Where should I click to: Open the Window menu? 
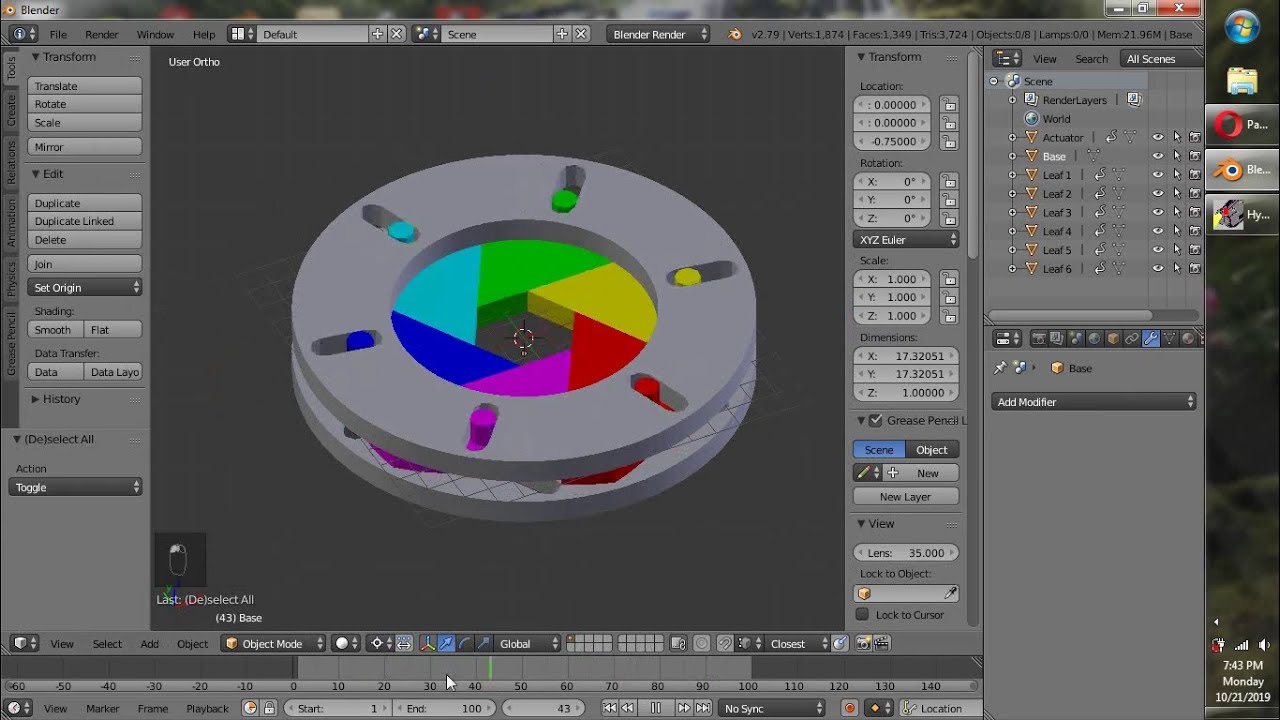[155, 34]
